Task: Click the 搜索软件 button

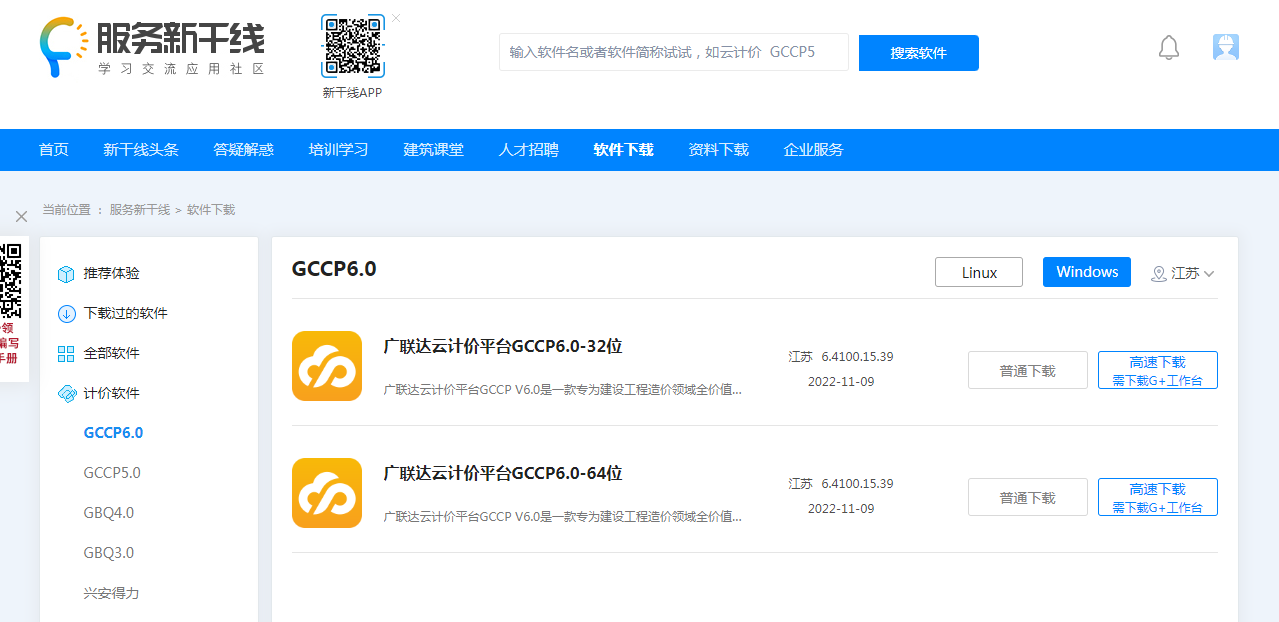Action: pos(919,53)
